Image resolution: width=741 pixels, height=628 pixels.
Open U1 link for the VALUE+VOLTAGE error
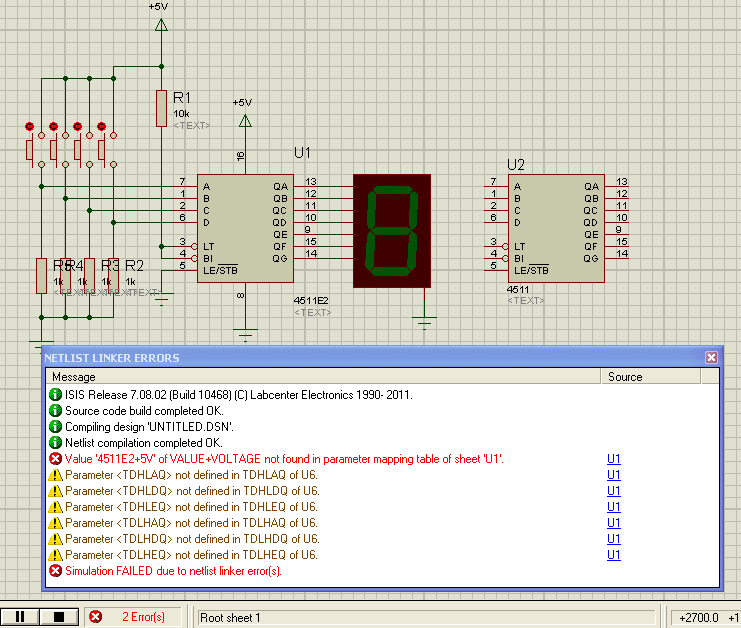(x=614, y=459)
